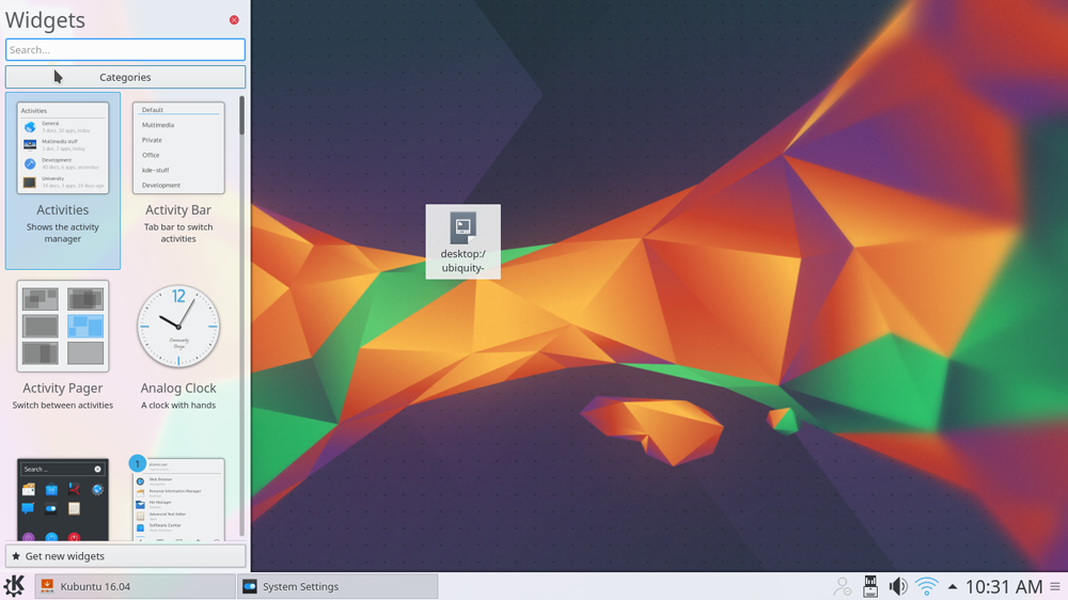Select the Analog Clock widget
1068x600 pixels.
[178, 327]
